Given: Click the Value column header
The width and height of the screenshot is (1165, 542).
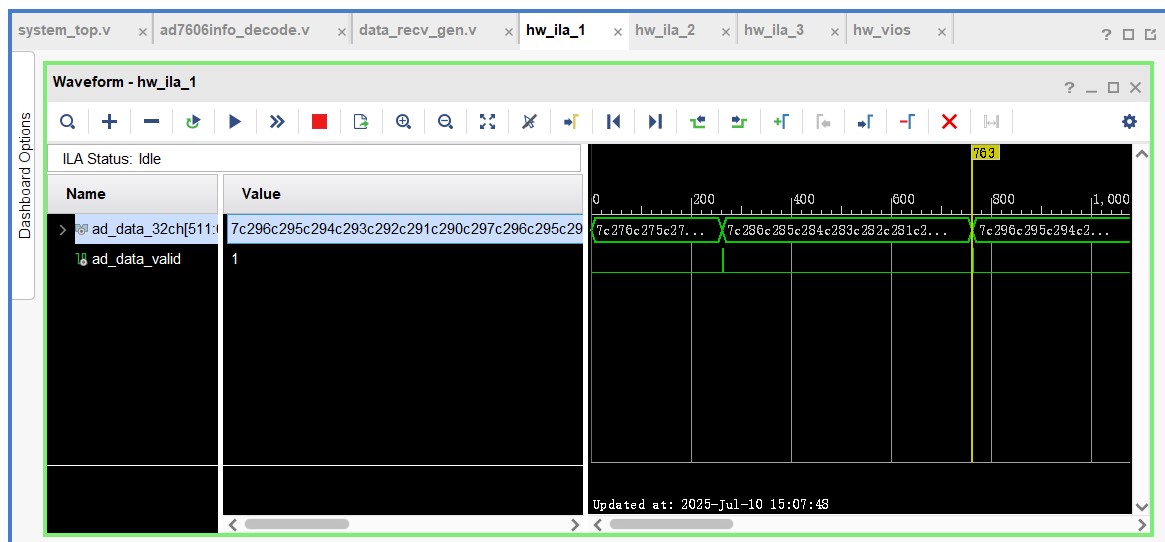Looking at the screenshot, I should (x=403, y=193).
